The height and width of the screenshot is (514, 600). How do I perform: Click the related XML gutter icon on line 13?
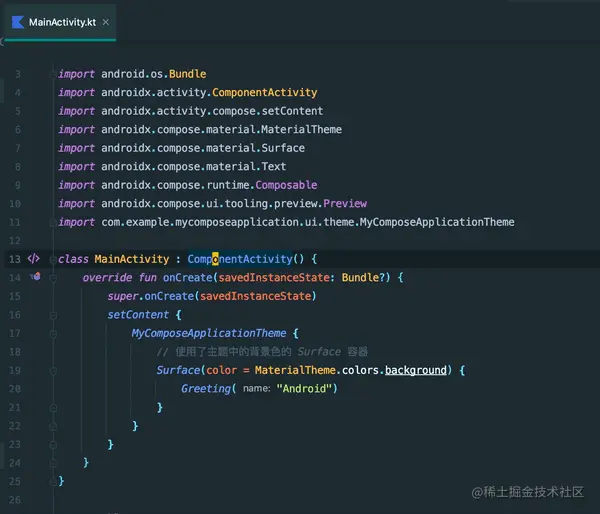point(33,259)
